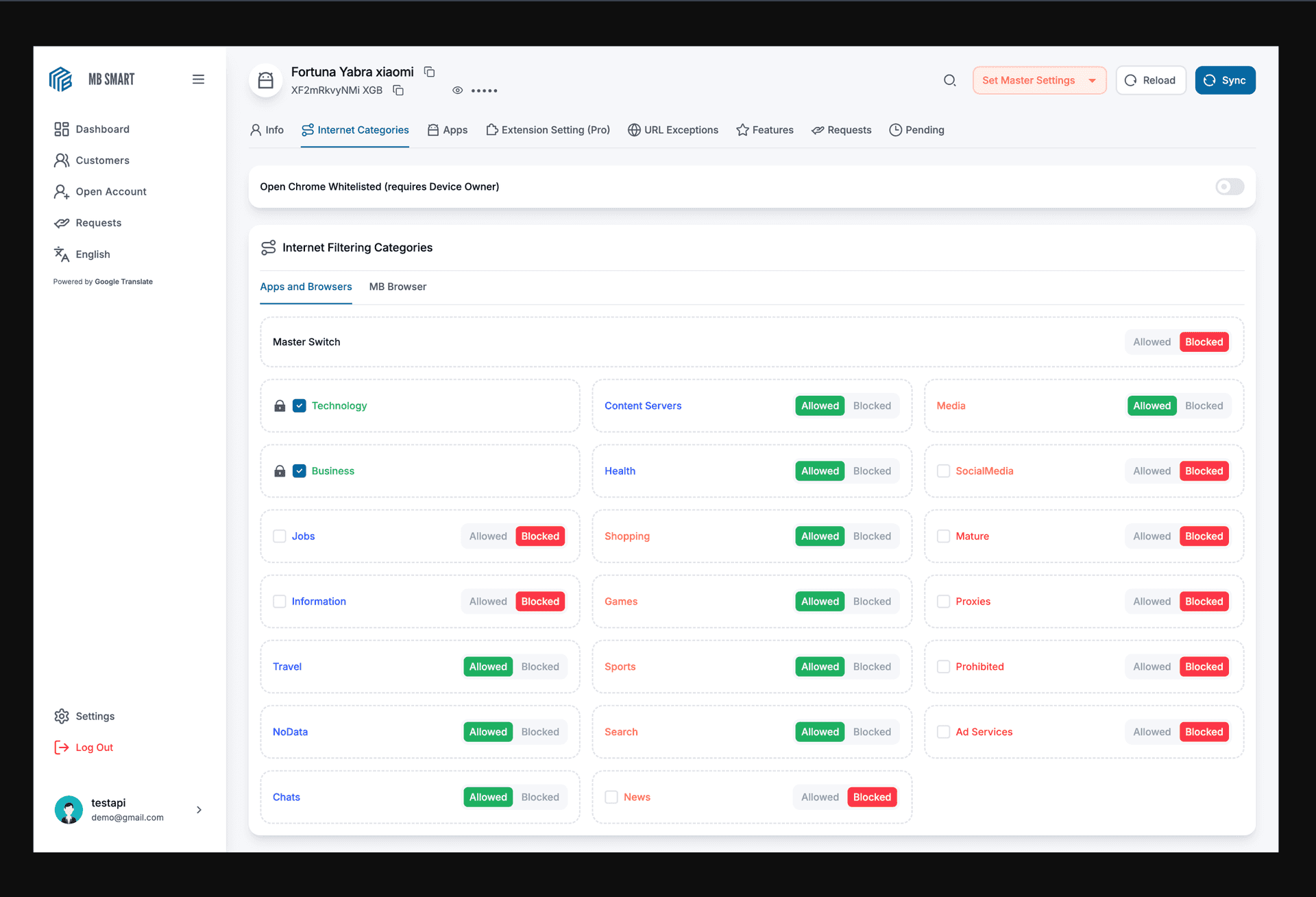Image resolution: width=1316 pixels, height=897 pixels.
Task: Set Master Switch to Allowed
Action: click(x=1151, y=342)
